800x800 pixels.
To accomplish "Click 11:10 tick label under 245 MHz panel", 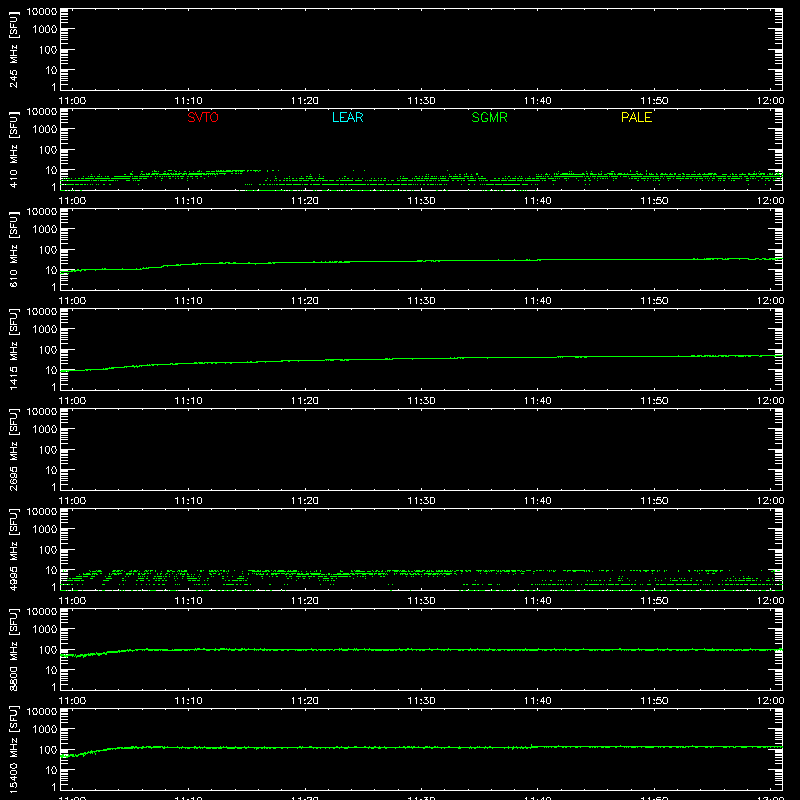I will click(188, 101).
